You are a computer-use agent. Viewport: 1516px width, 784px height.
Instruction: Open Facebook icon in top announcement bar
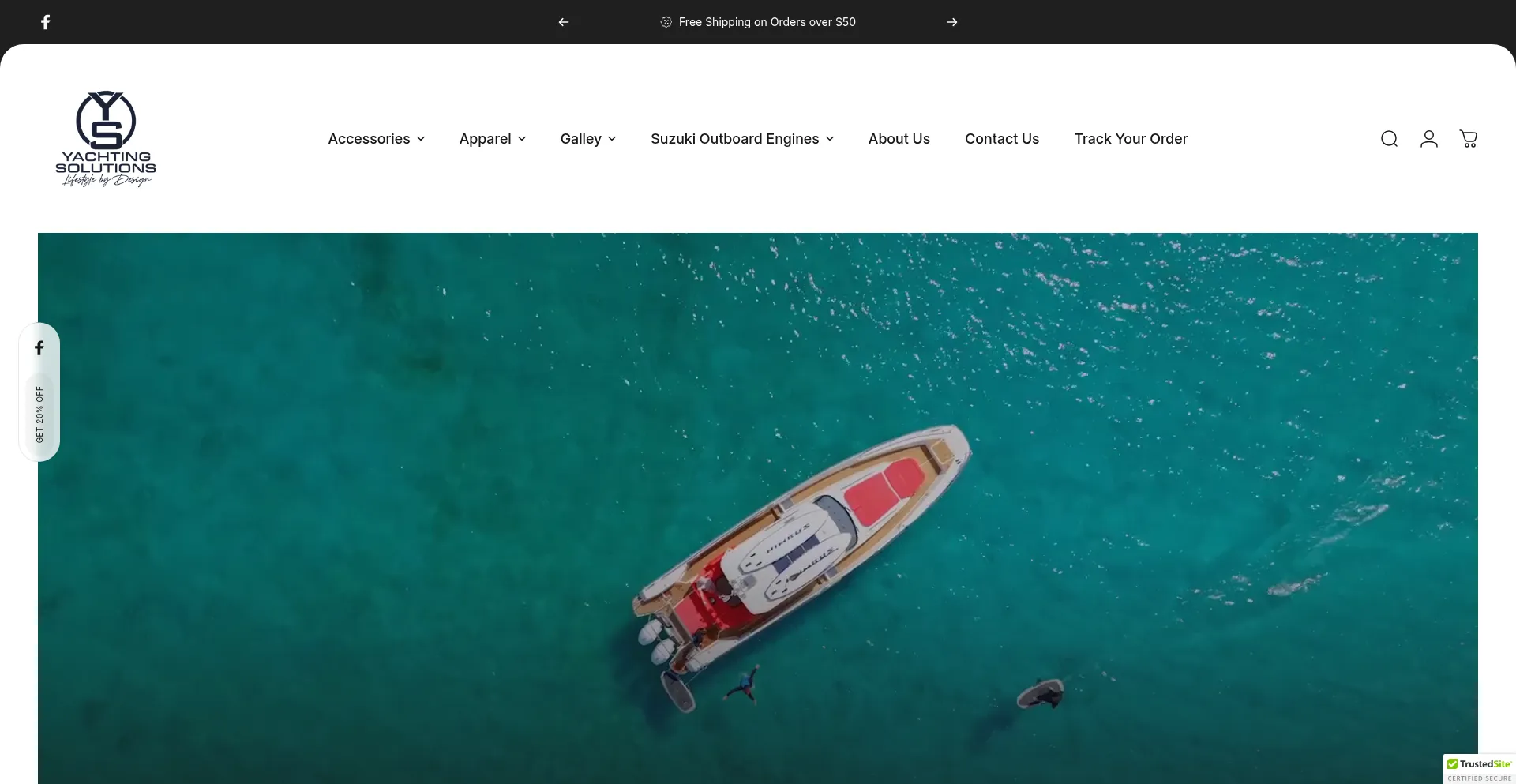click(x=46, y=22)
